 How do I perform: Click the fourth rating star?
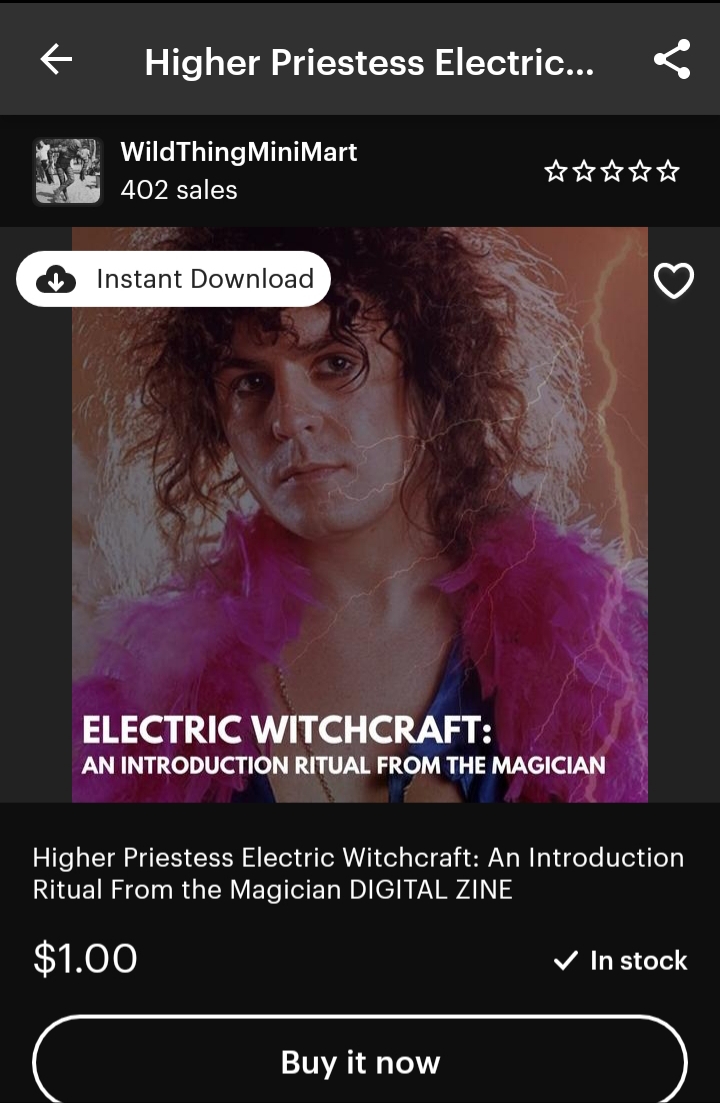[x=640, y=171]
